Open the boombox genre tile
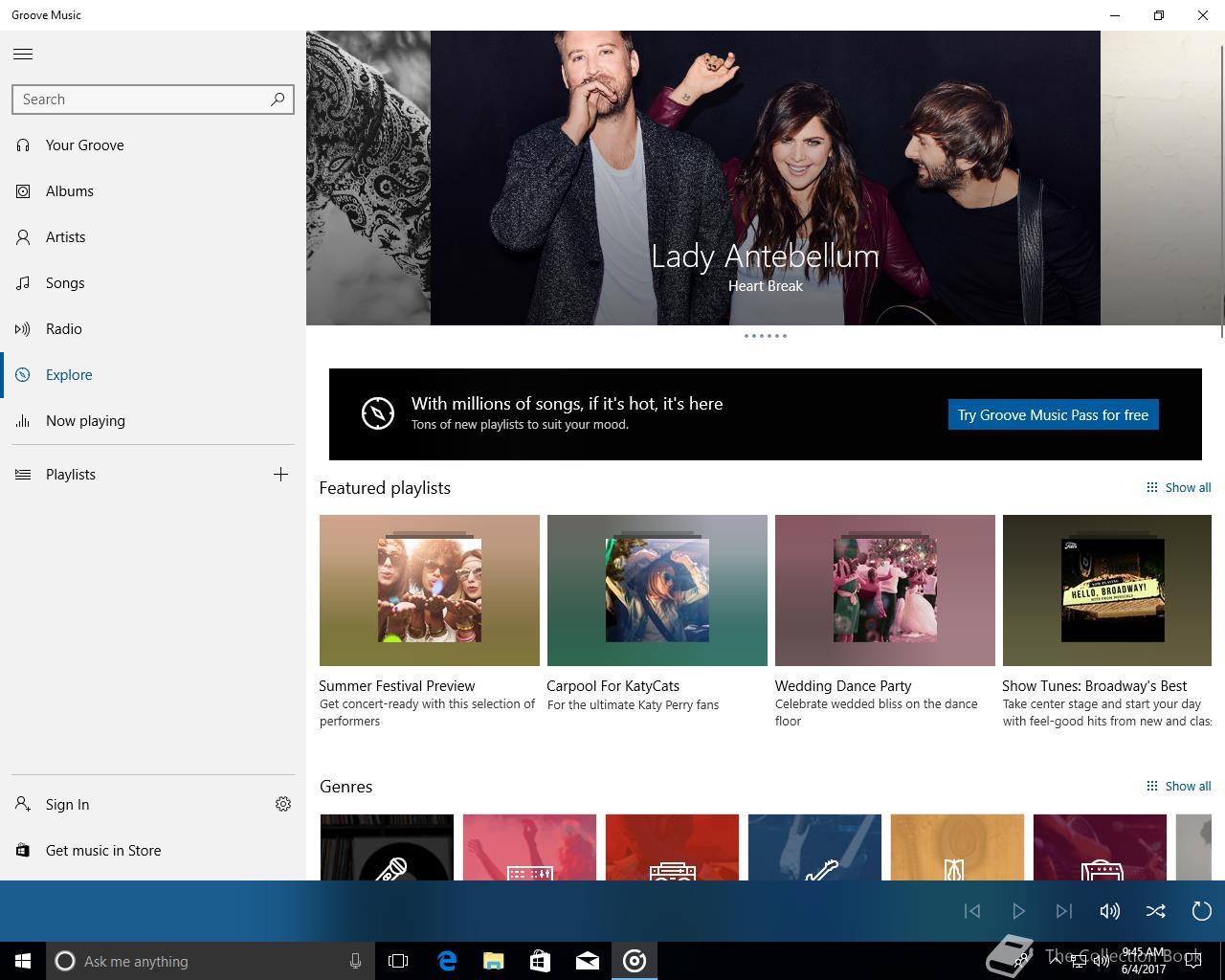The height and width of the screenshot is (980, 1225). pos(672,848)
